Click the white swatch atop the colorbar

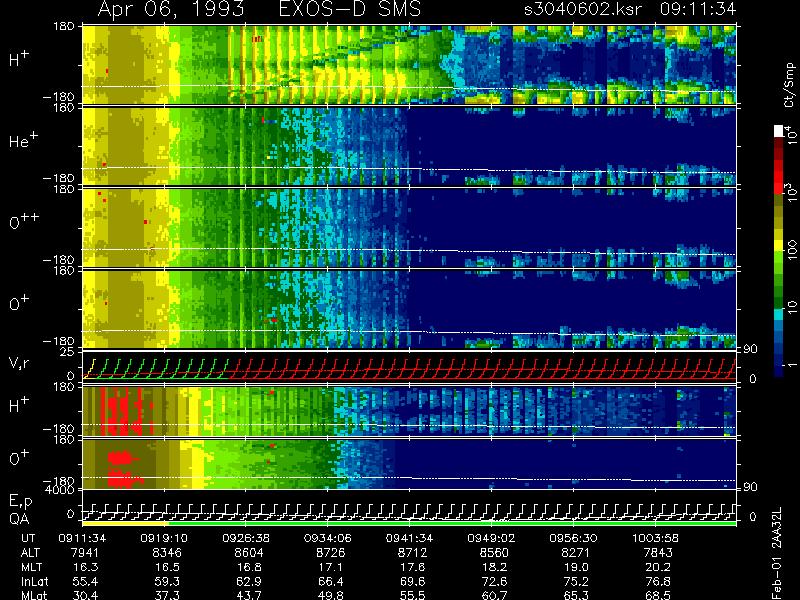(x=779, y=131)
